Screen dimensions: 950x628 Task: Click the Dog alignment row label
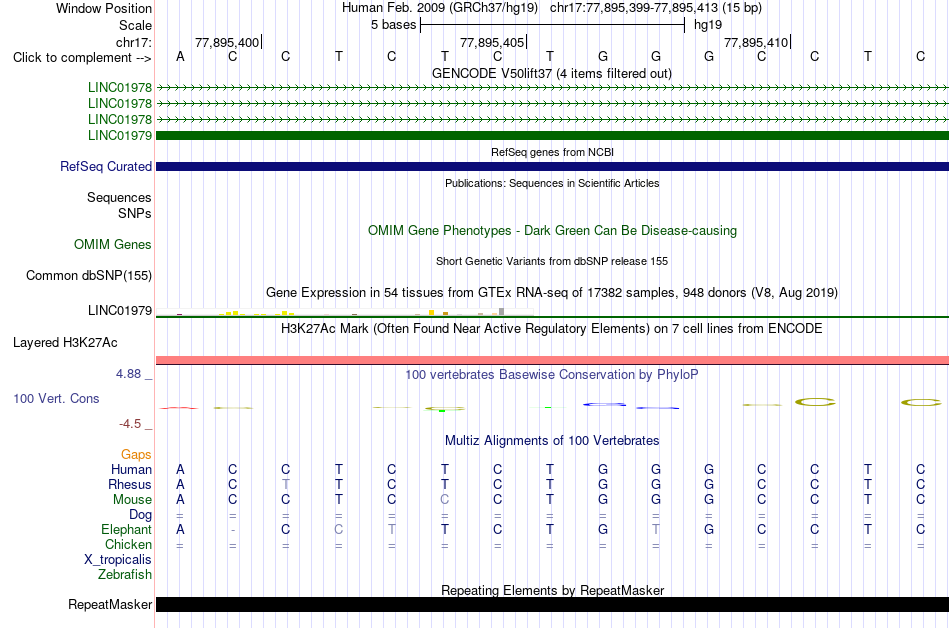140,515
